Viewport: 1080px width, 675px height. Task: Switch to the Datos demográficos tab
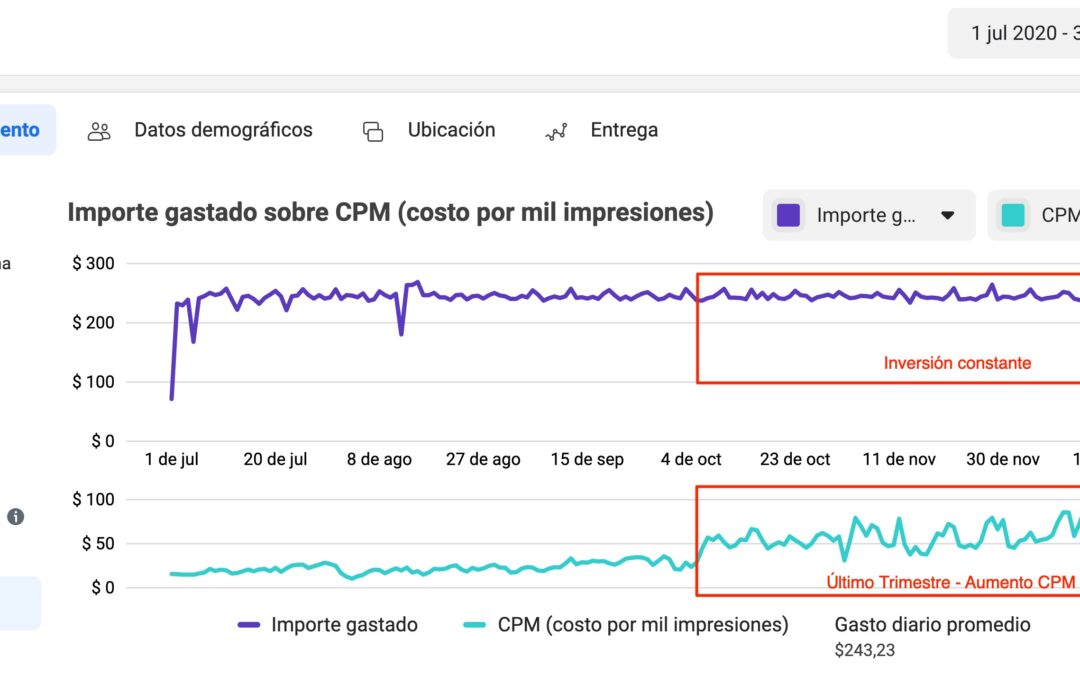tap(222, 130)
